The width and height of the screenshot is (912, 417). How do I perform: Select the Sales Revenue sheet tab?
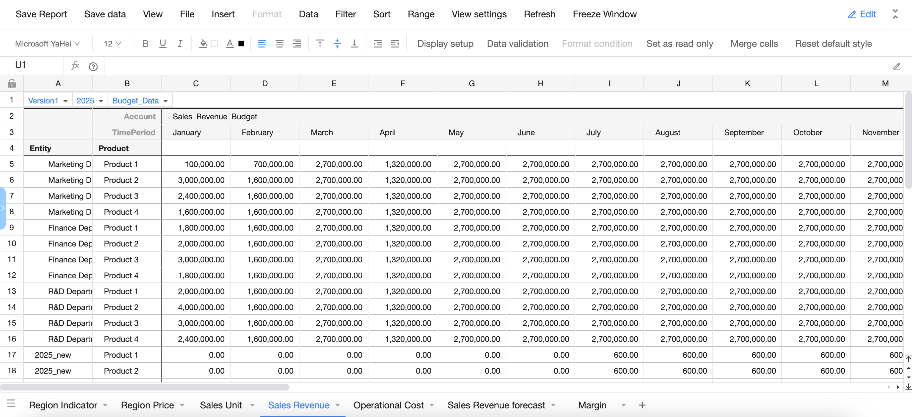299,405
